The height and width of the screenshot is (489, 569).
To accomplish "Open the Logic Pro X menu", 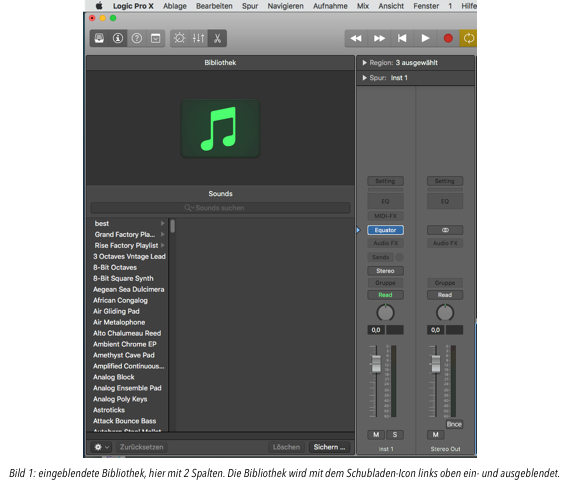I will (x=133, y=6).
